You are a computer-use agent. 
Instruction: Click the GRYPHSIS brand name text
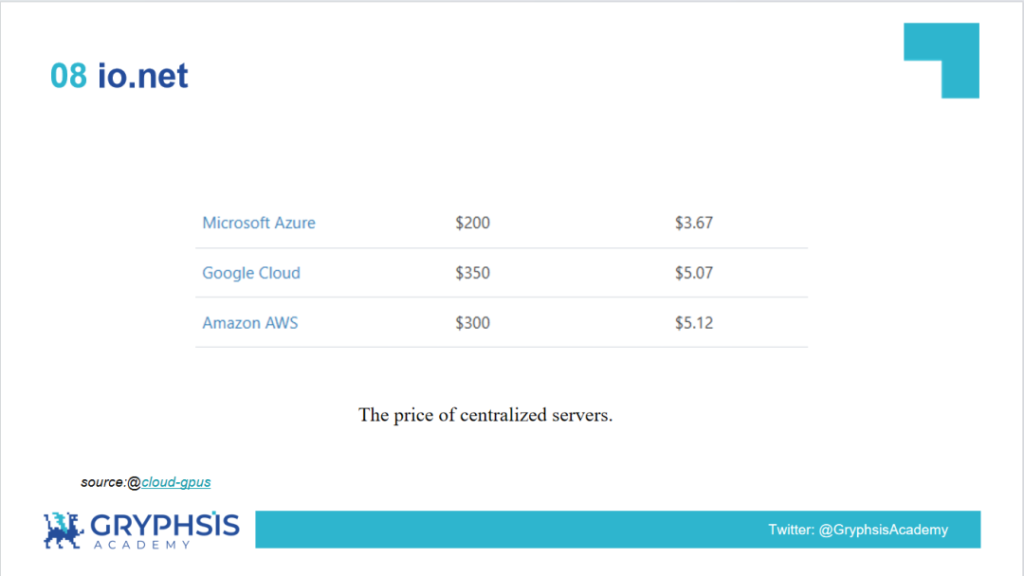point(165,525)
